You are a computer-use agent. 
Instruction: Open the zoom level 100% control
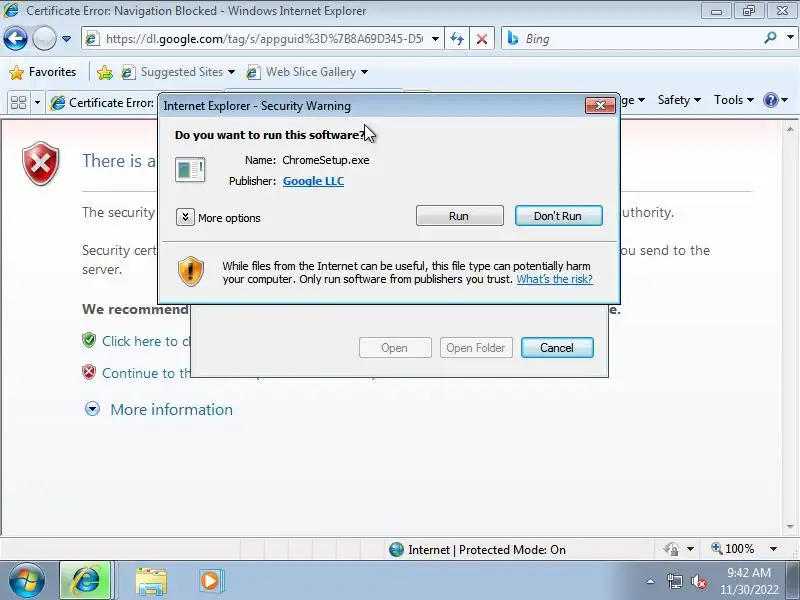(x=733, y=549)
